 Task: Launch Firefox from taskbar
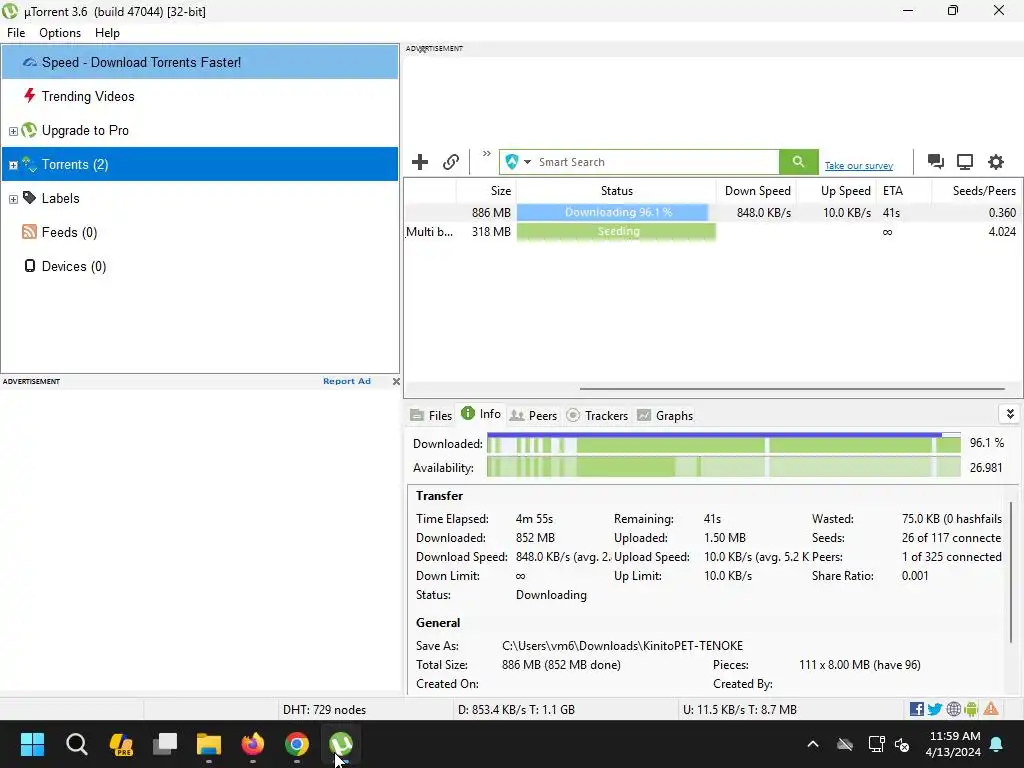[253, 744]
